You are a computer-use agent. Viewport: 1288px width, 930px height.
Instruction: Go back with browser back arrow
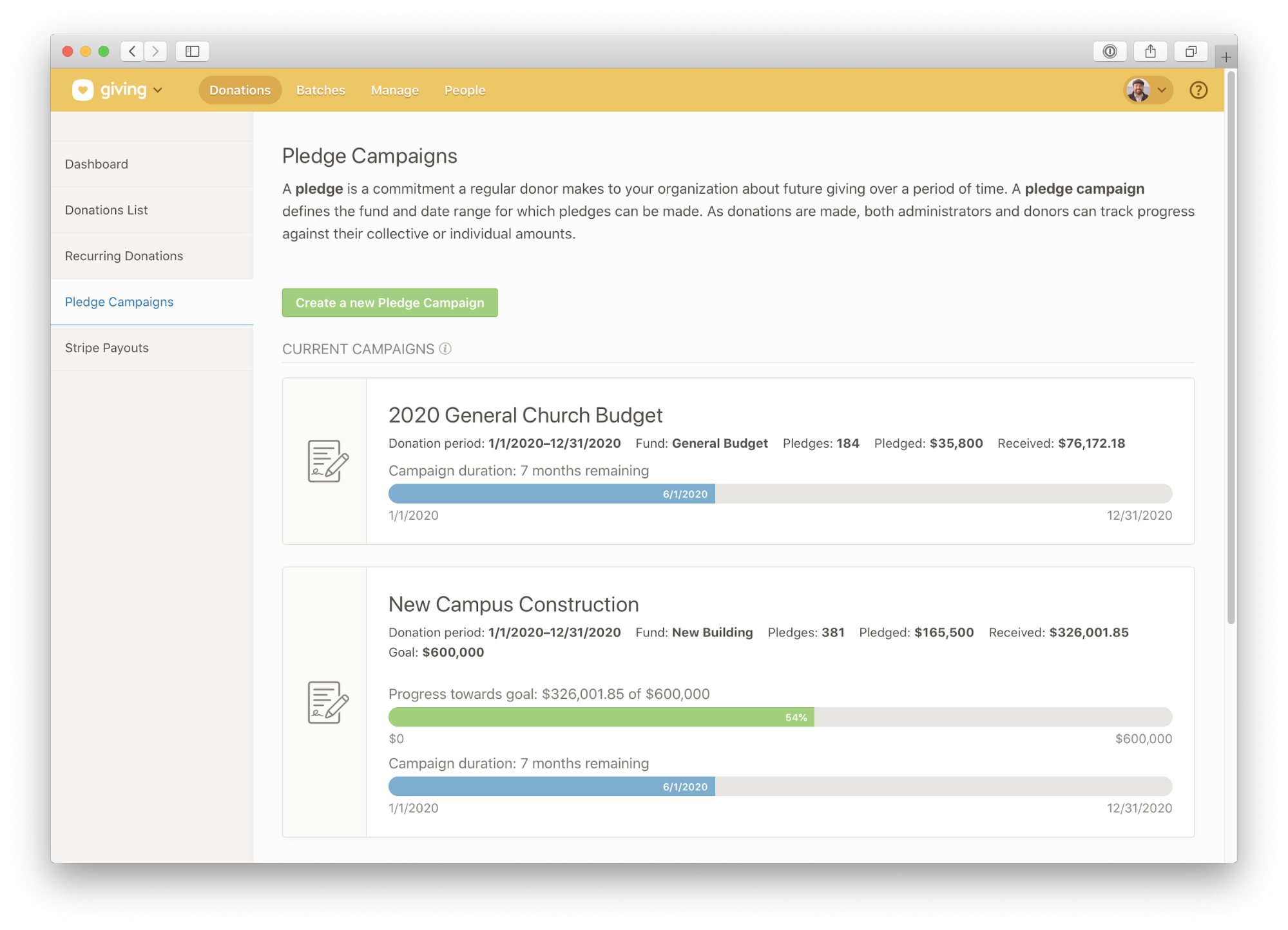tap(132, 51)
